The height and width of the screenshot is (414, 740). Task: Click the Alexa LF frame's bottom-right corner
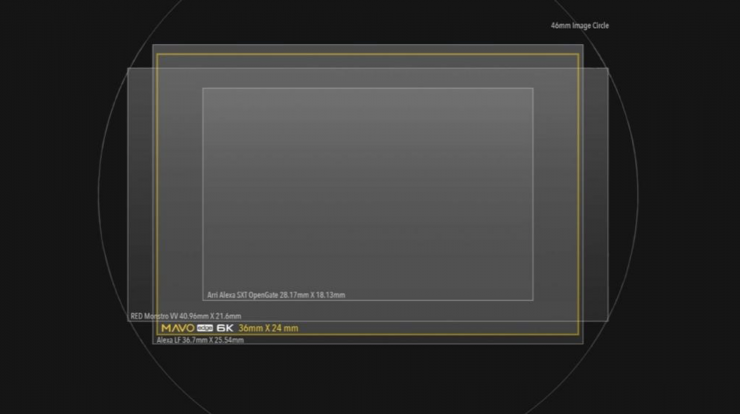coord(584,344)
